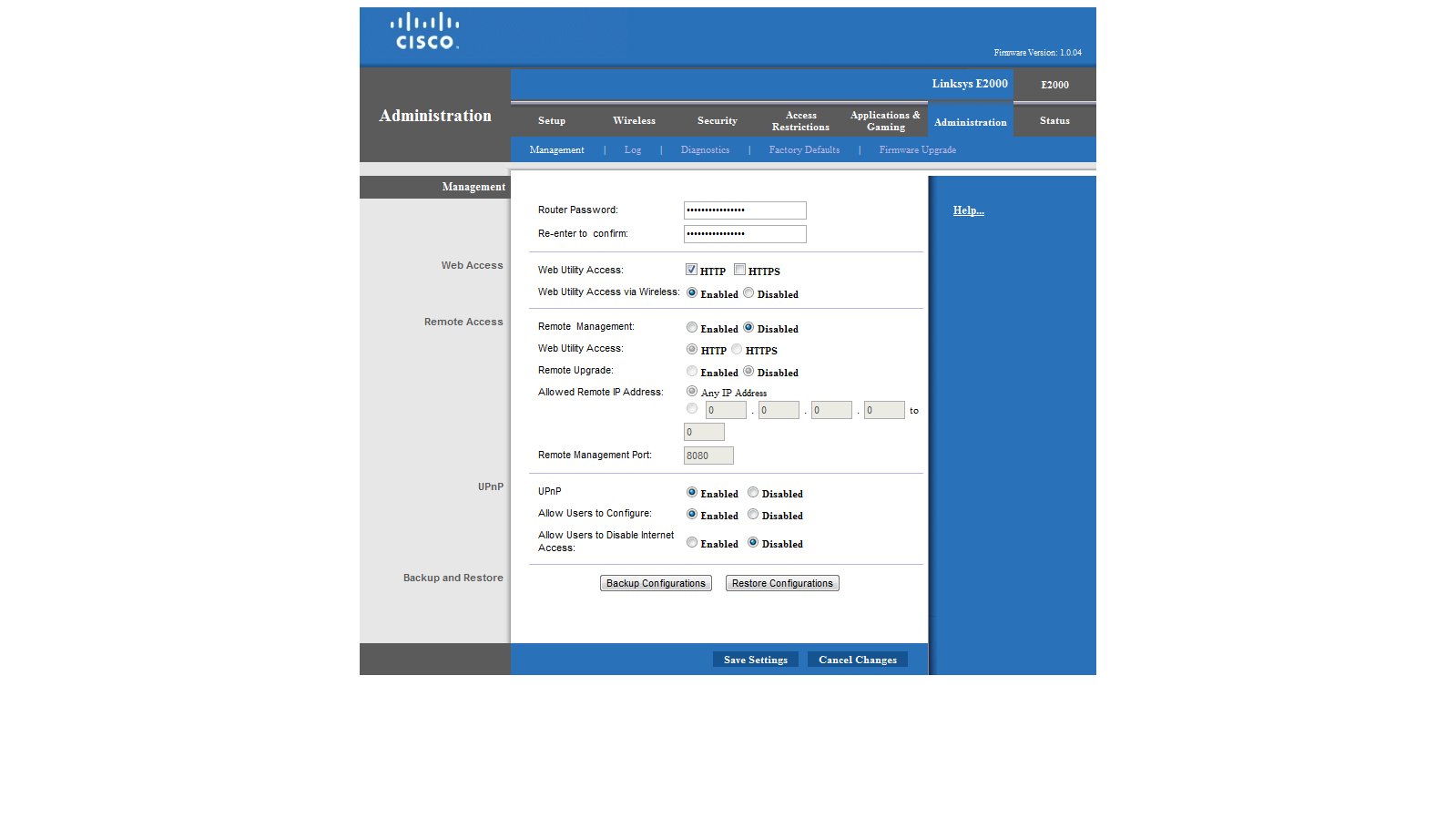Click the Router Password field
Screen dimensions: 1456x819
(745, 210)
